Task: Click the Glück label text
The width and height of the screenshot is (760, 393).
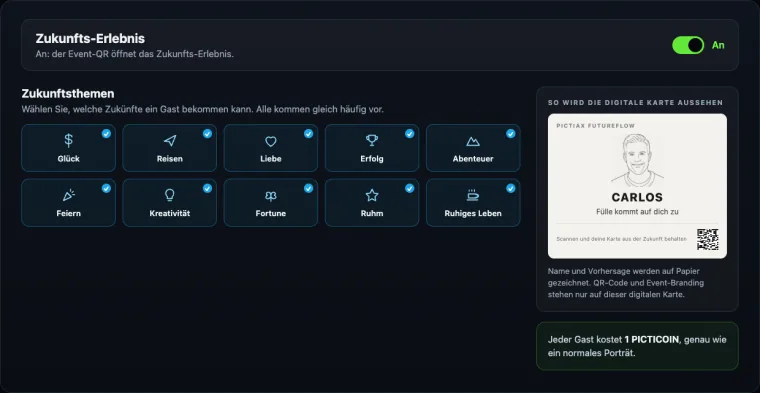Action: pyautogui.click(x=68, y=159)
